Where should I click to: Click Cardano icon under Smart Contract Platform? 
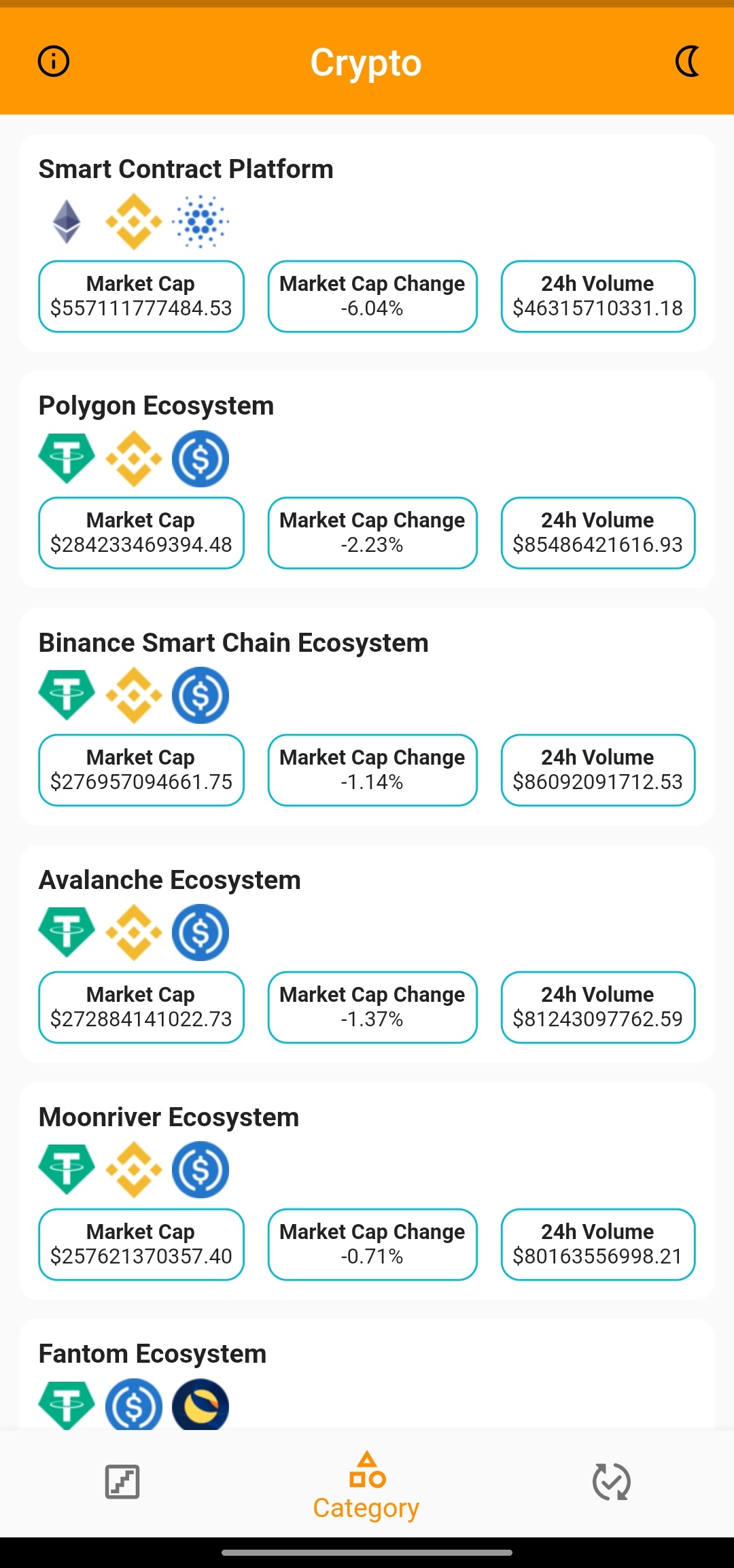pyautogui.click(x=200, y=222)
